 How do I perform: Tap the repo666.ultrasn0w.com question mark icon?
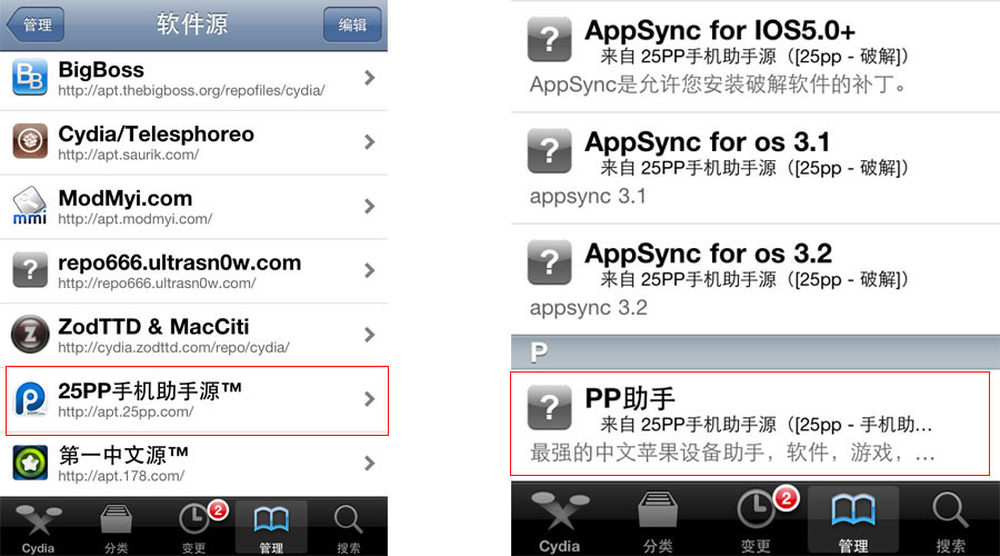29,270
